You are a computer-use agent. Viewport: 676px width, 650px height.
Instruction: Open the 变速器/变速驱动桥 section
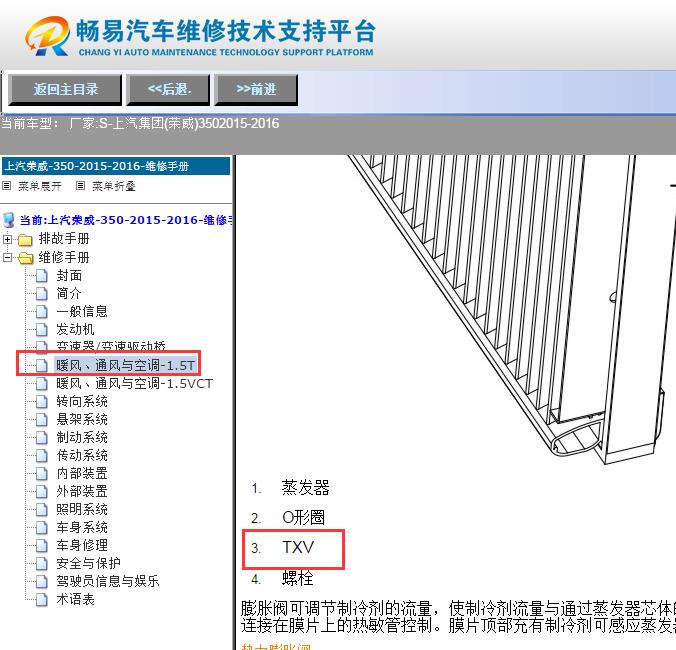pyautogui.click(x=111, y=346)
